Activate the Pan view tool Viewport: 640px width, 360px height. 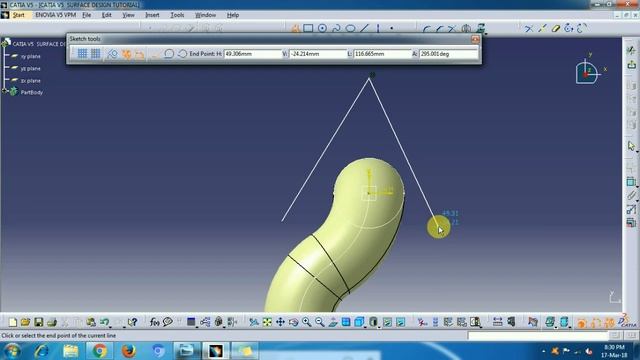pyautogui.click(x=280, y=322)
